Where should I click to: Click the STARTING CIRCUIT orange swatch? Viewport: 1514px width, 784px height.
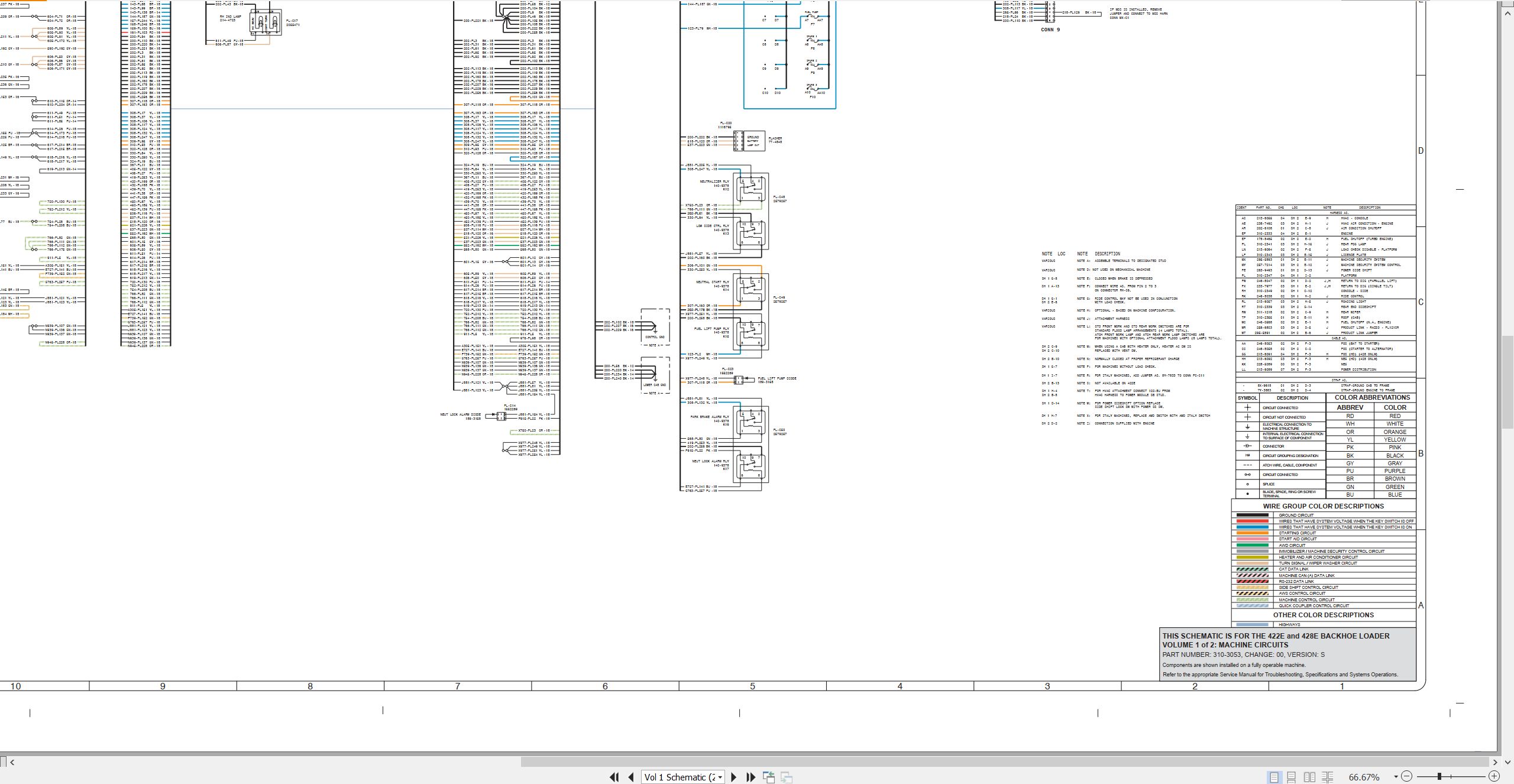click(1252, 533)
